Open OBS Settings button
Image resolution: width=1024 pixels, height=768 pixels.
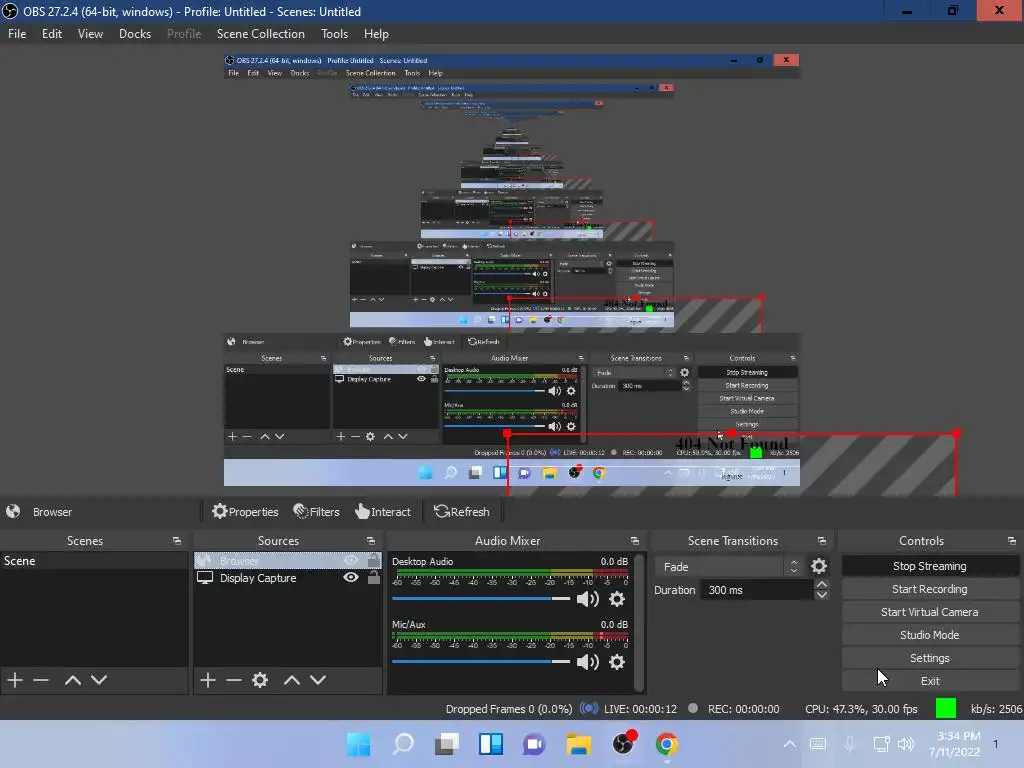929,658
